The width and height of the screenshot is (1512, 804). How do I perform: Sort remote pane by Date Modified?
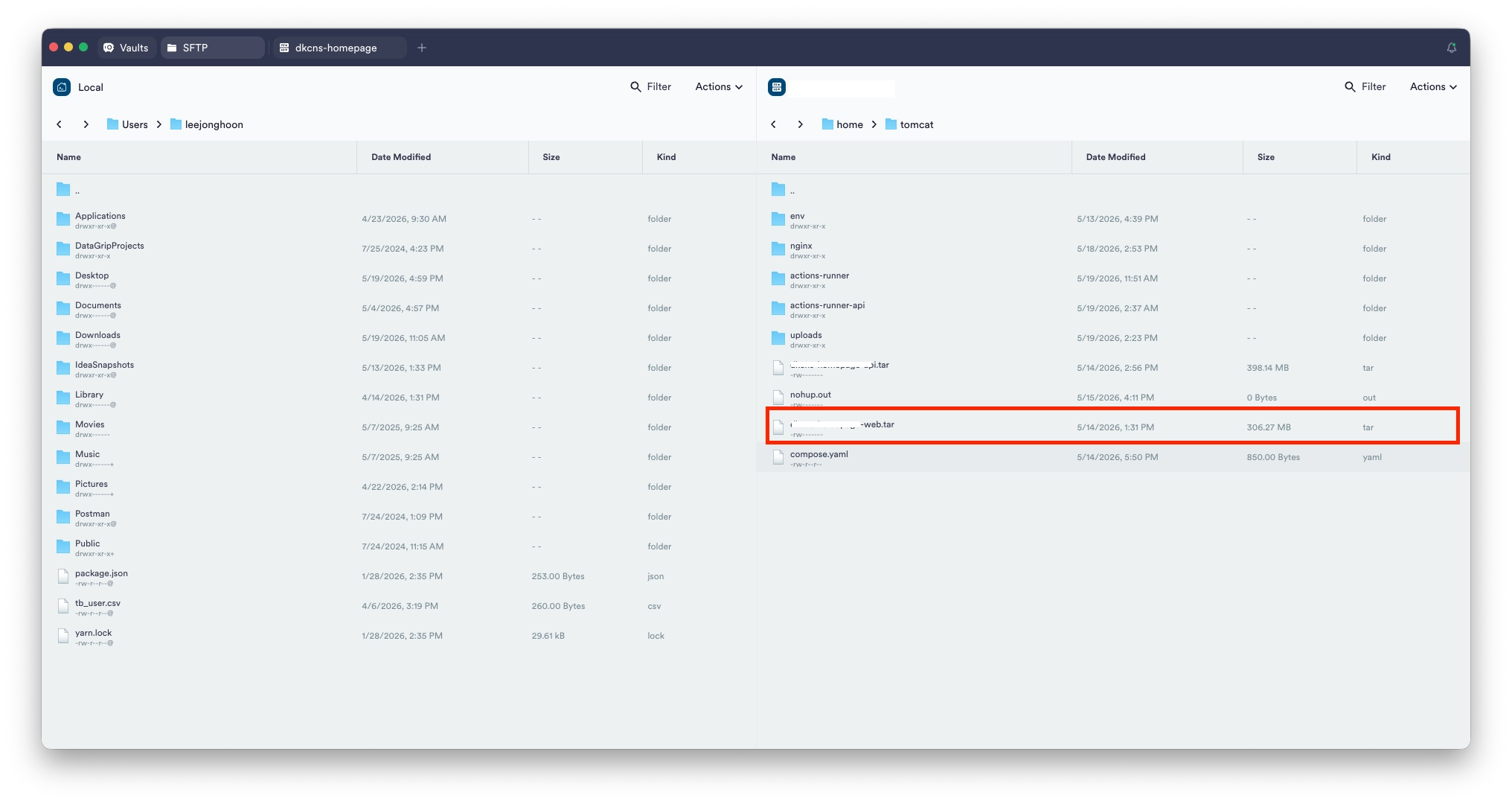1157,157
